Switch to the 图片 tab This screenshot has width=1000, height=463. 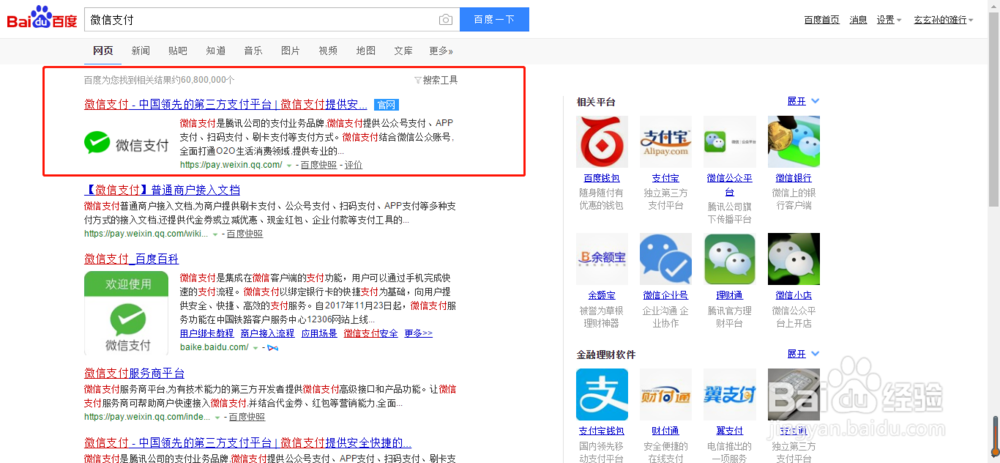290,51
